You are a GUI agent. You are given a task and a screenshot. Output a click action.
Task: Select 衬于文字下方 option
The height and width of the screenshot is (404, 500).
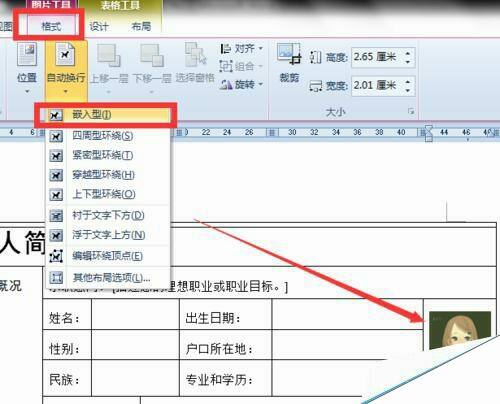[x=108, y=215]
